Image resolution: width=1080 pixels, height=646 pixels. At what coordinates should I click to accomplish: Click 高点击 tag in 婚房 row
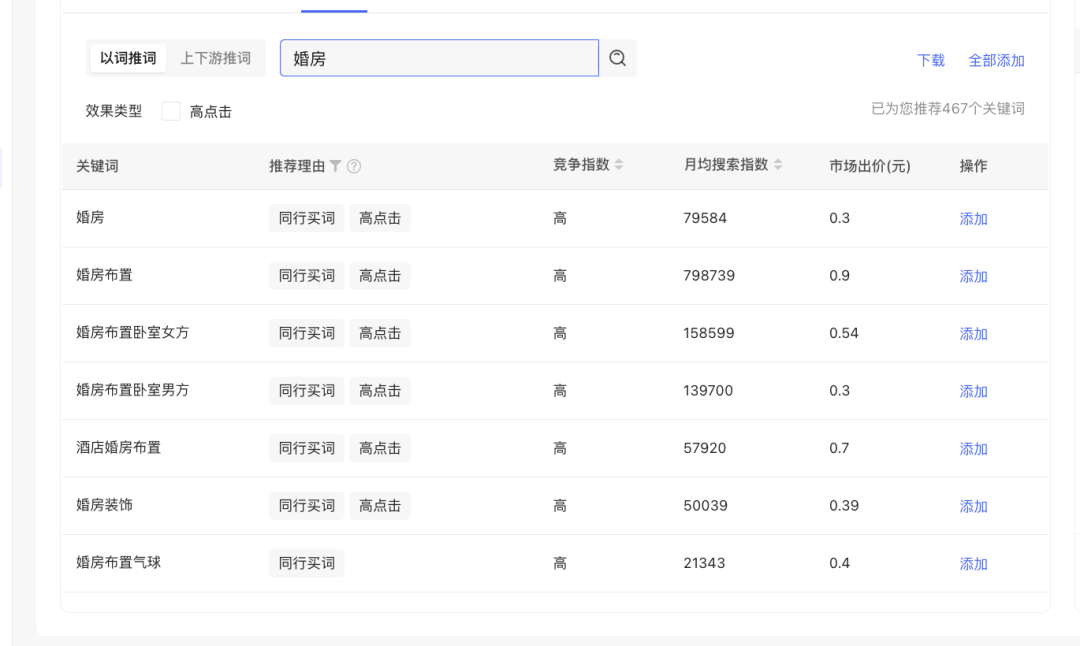pyautogui.click(x=380, y=218)
